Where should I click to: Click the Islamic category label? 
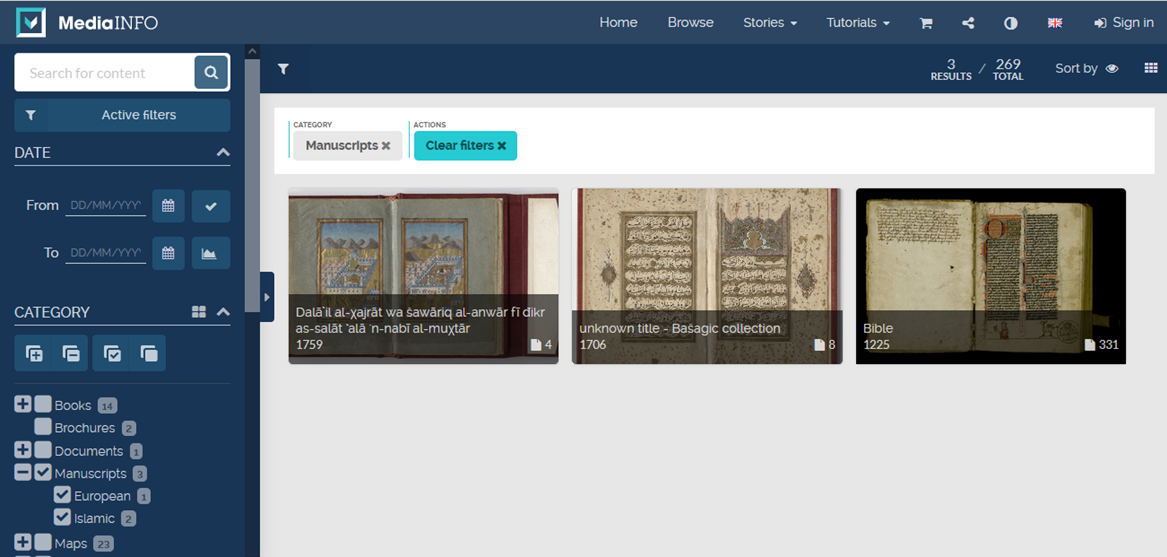(95, 518)
